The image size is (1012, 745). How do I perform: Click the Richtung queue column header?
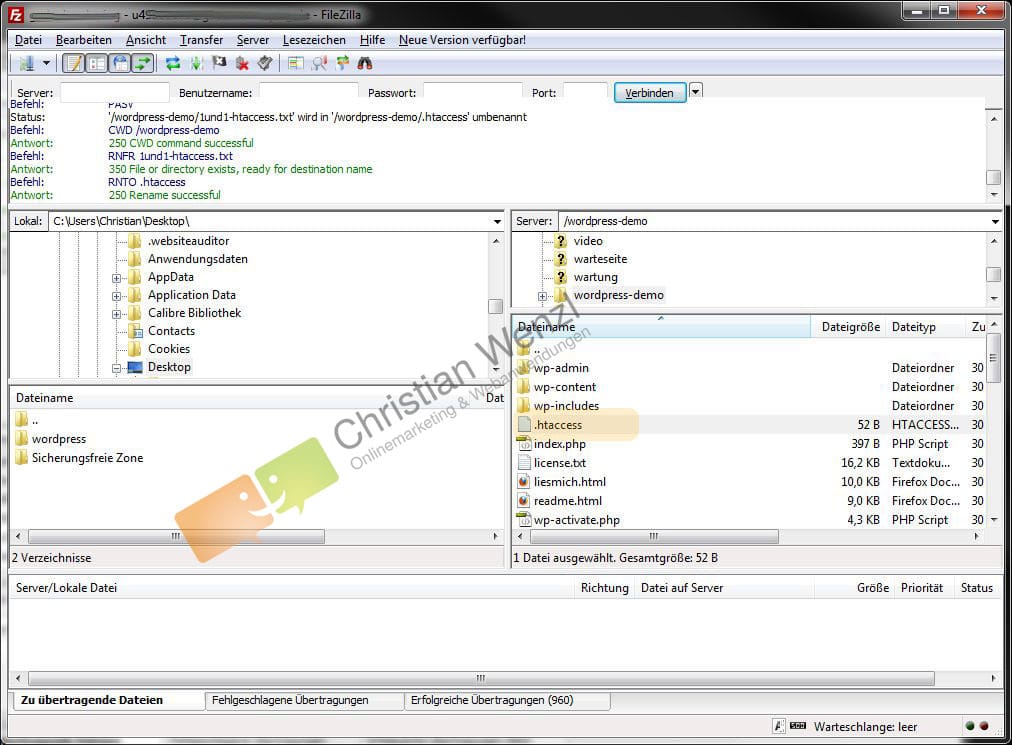pyautogui.click(x=604, y=587)
